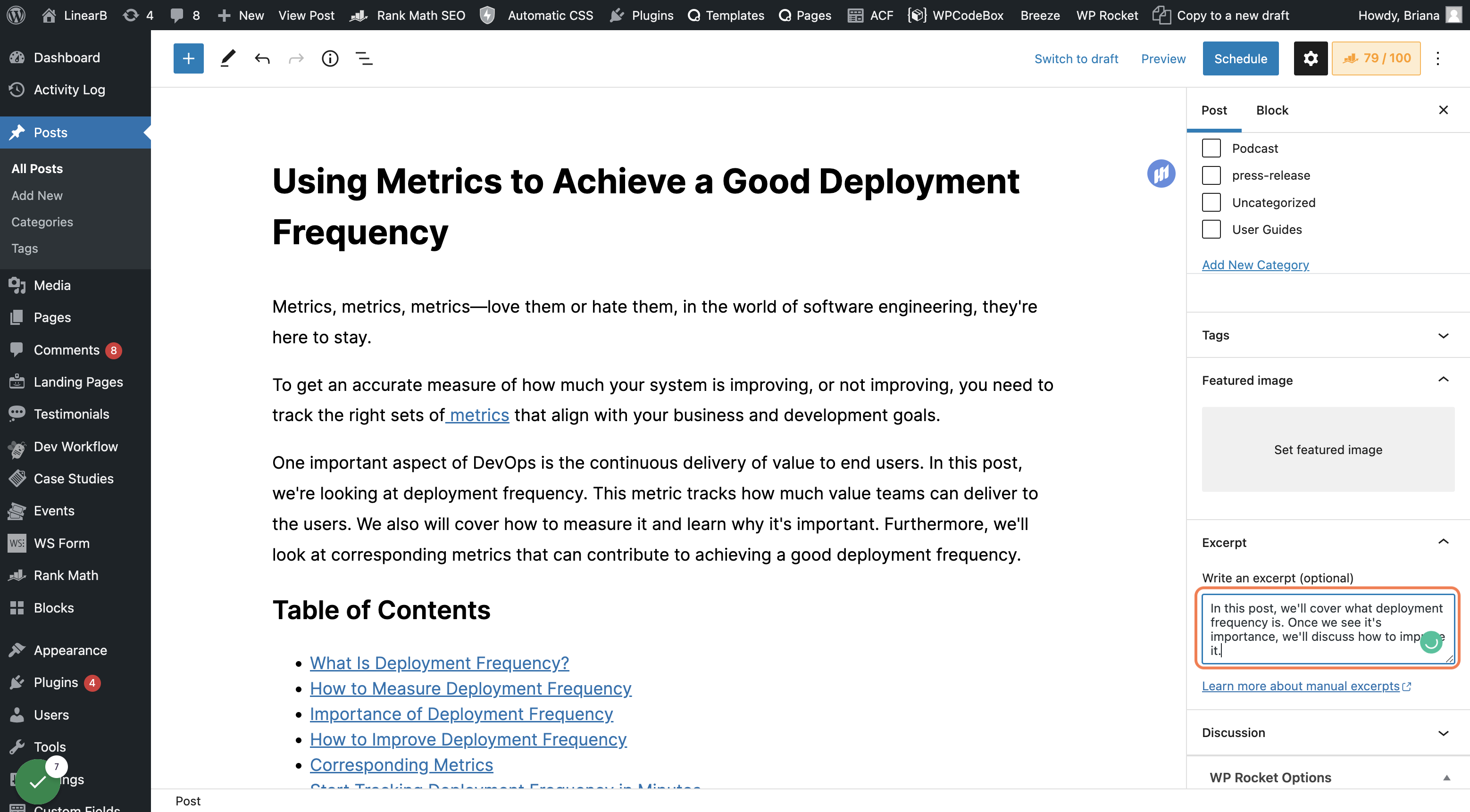This screenshot has height=812, width=1470.
Task: Open the comments bubble showing 8 in the admin bar
Action: point(185,15)
